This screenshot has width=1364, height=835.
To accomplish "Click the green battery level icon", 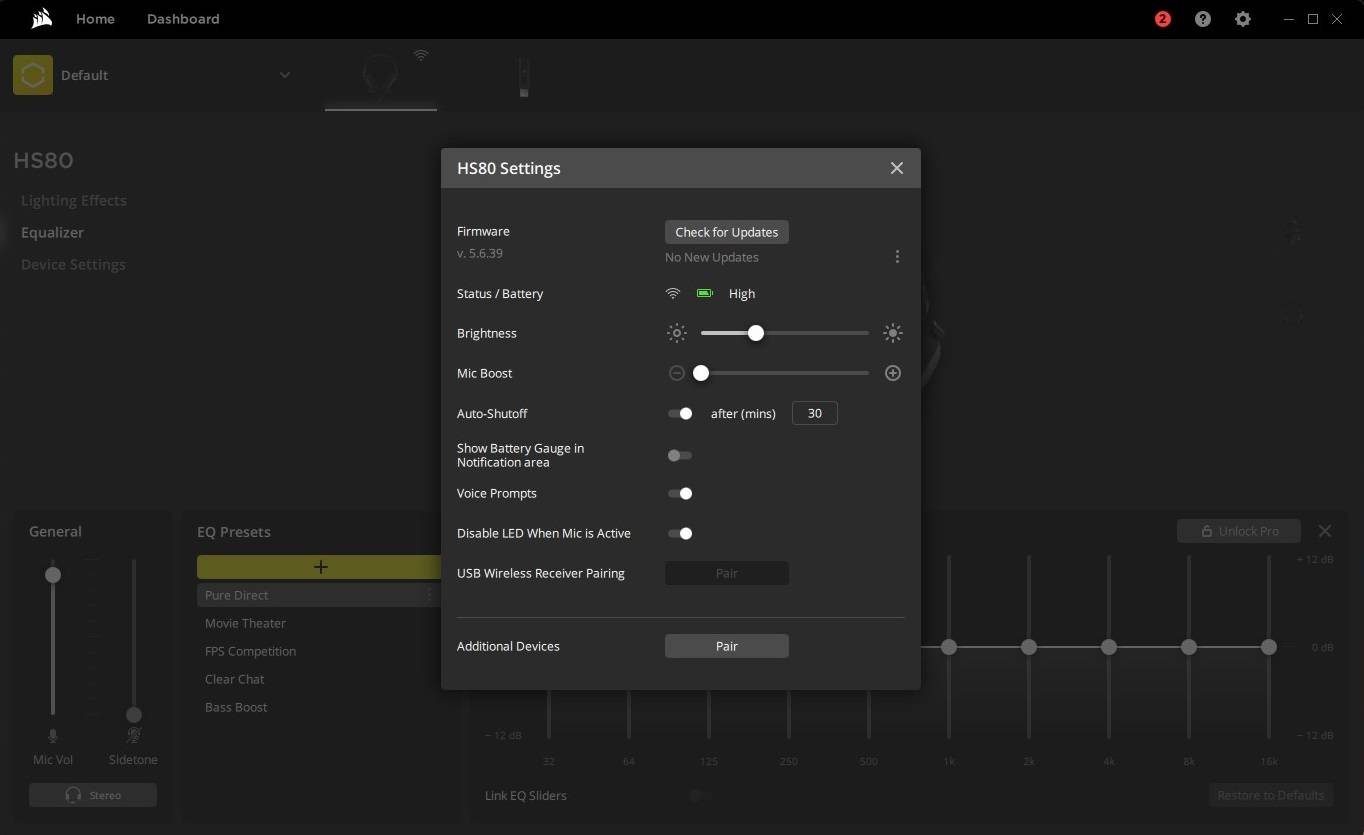I will tap(705, 293).
